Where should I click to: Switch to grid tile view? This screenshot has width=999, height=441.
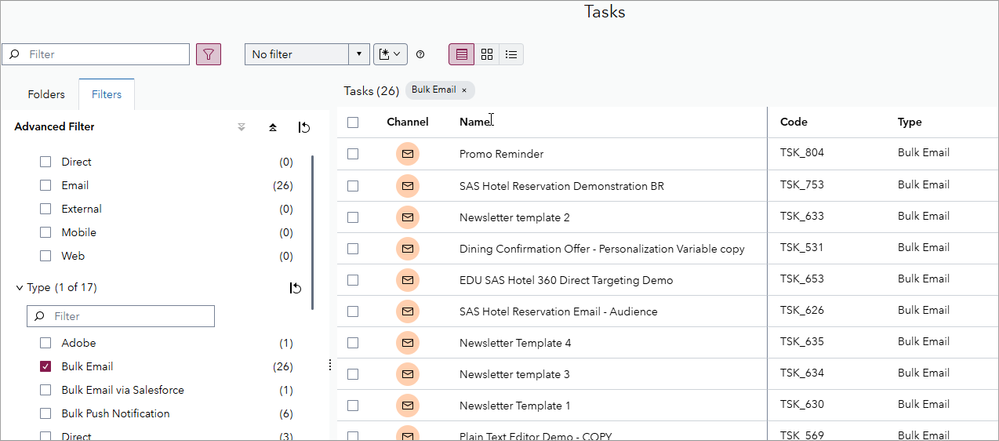487,54
